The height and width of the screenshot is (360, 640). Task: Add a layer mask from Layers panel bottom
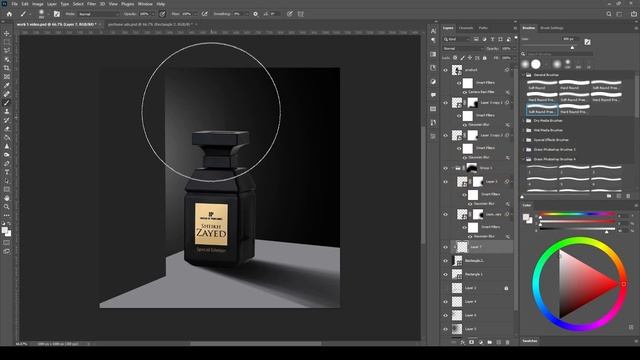(471, 342)
